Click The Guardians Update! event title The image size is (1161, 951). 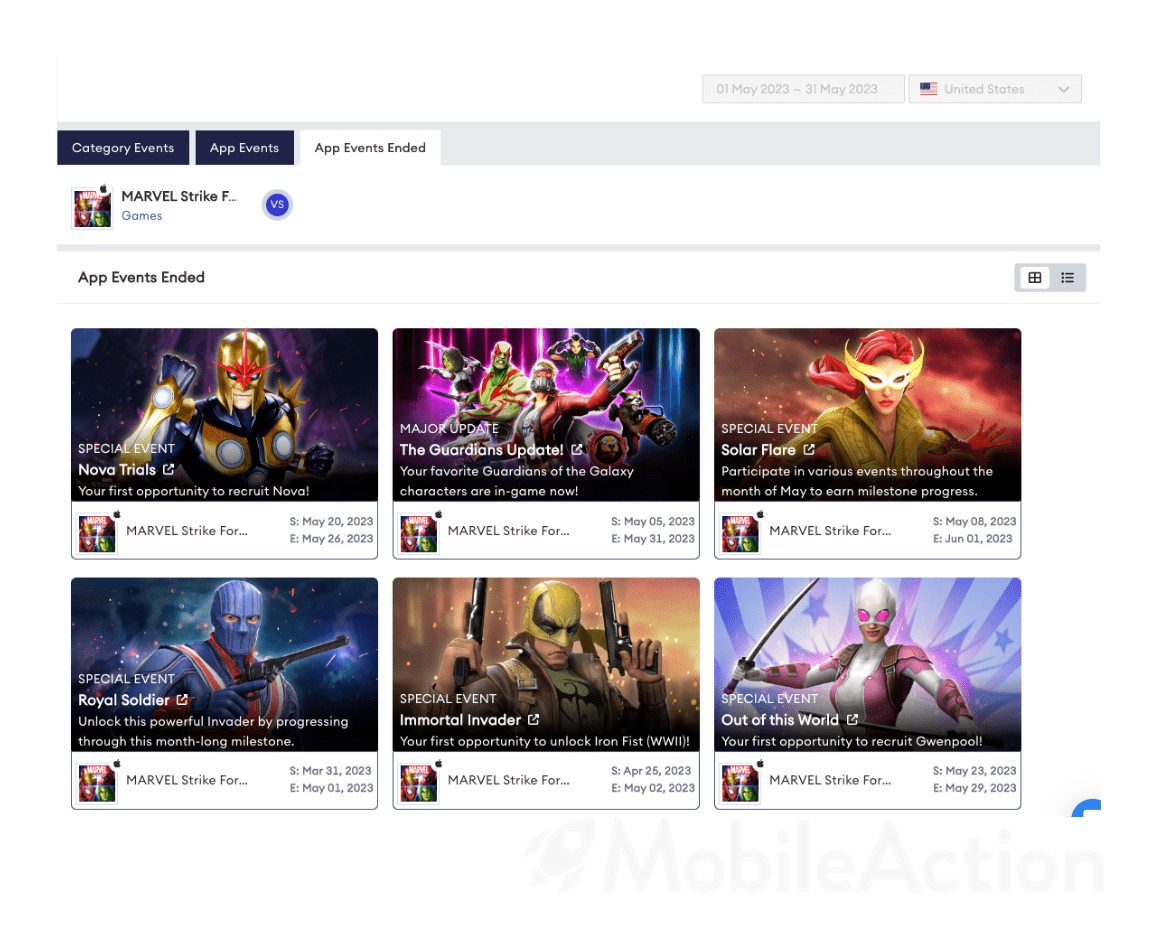[481, 450]
